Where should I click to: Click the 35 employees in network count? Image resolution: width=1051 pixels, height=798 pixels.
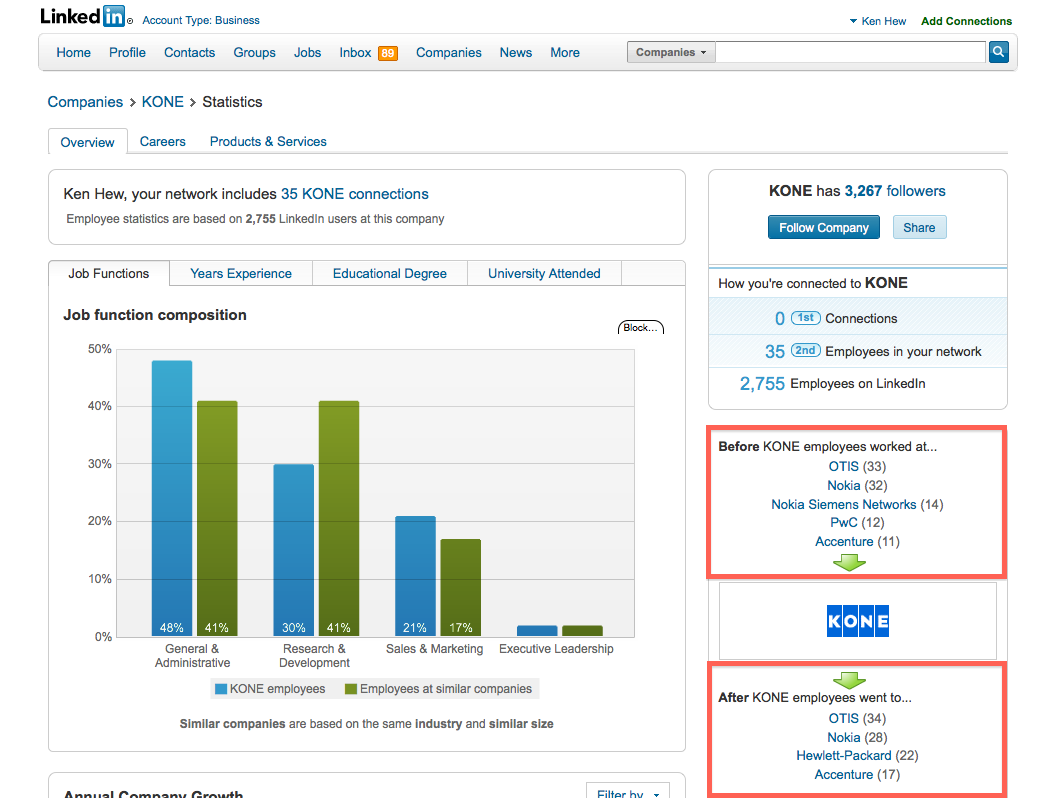(774, 351)
